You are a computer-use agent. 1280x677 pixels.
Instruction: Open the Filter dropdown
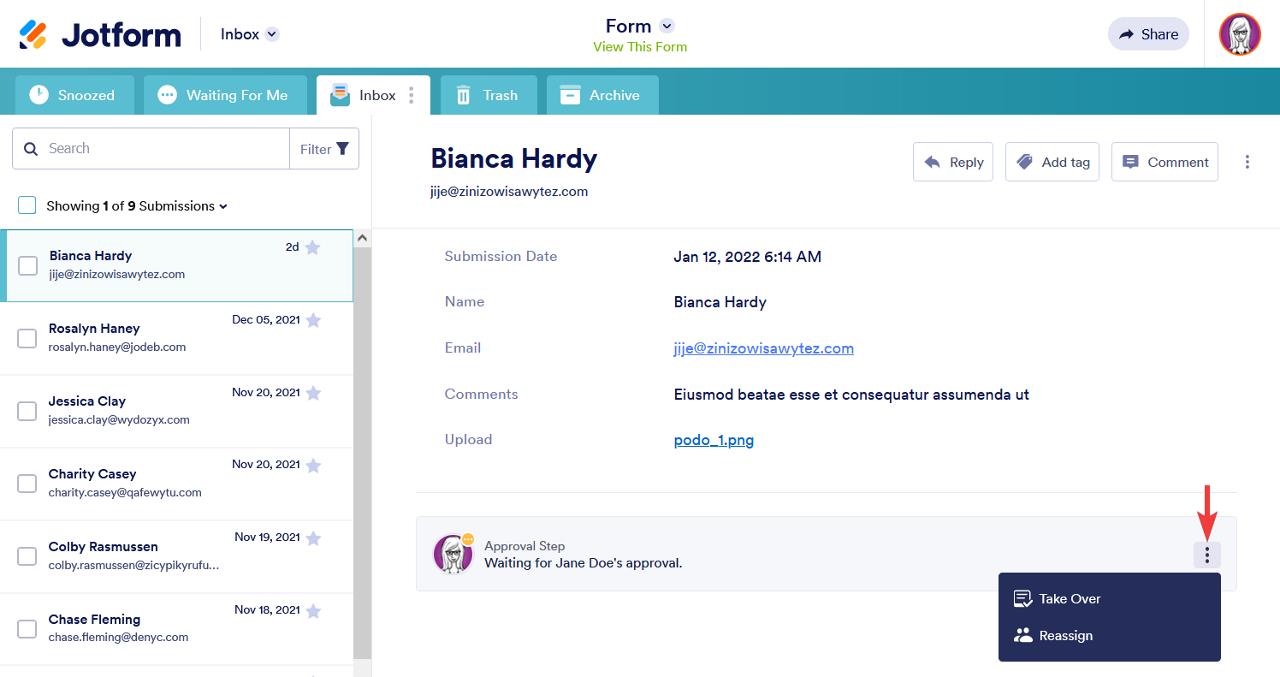[x=324, y=148]
